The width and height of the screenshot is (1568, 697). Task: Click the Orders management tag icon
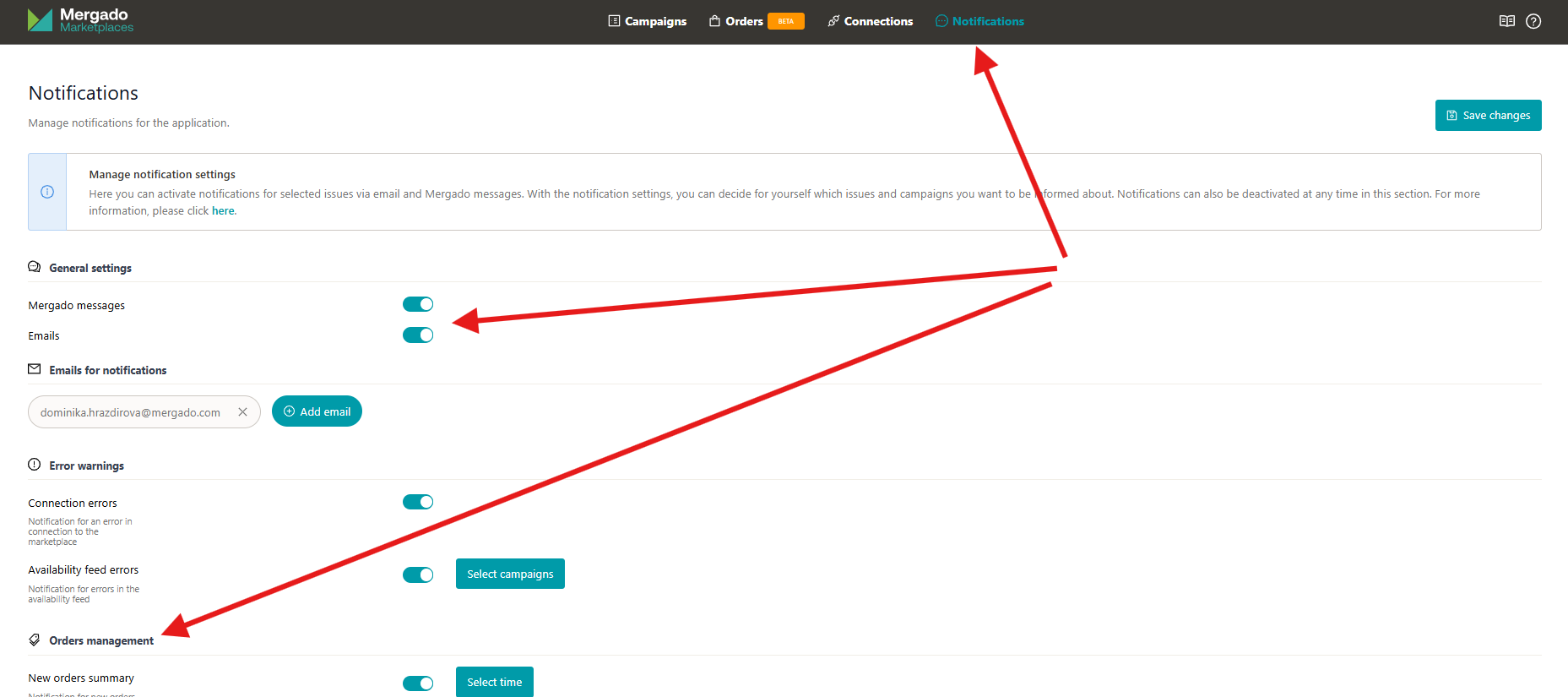pyautogui.click(x=35, y=640)
